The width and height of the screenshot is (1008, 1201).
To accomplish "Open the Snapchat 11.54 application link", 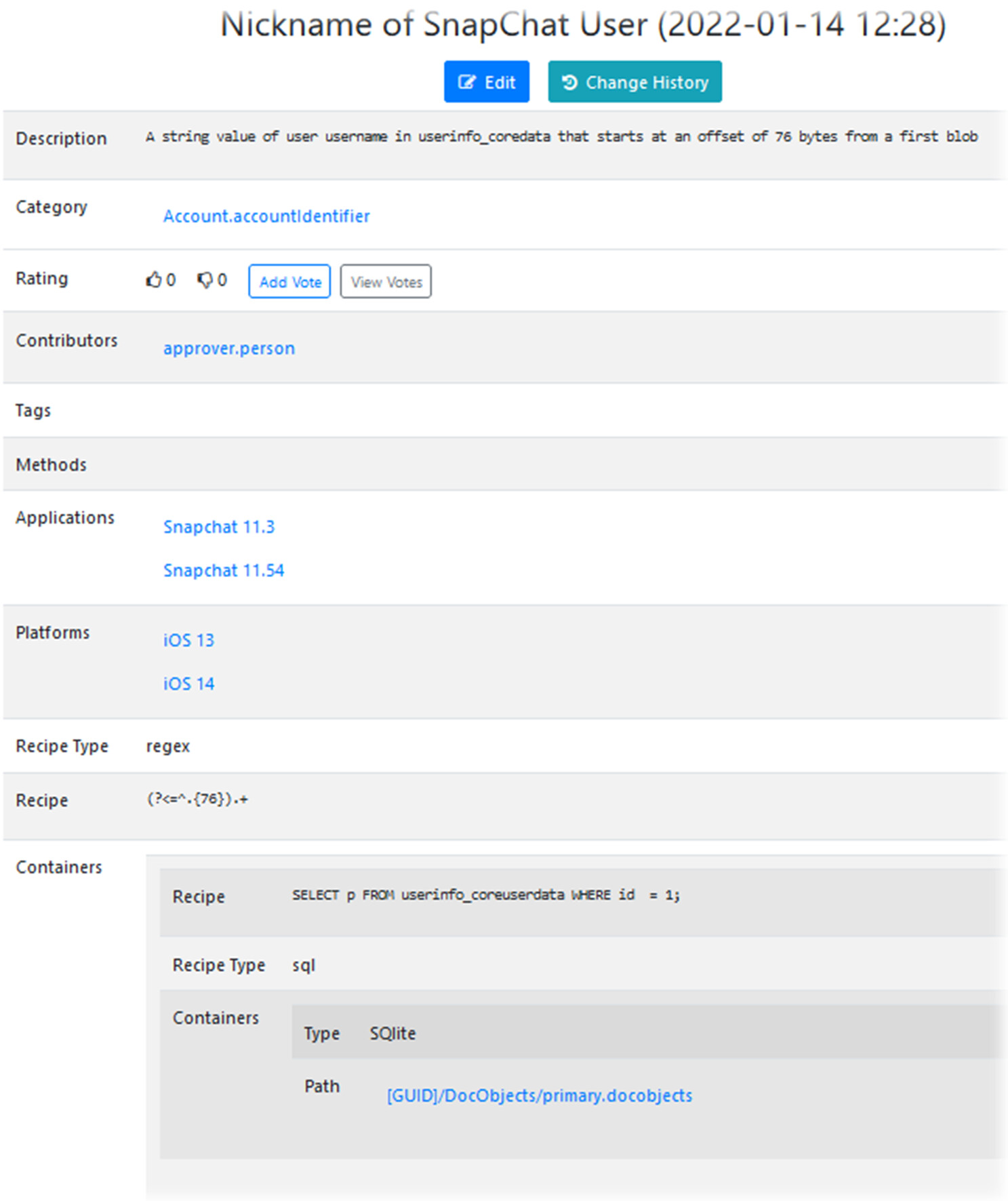I will point(224,570).
